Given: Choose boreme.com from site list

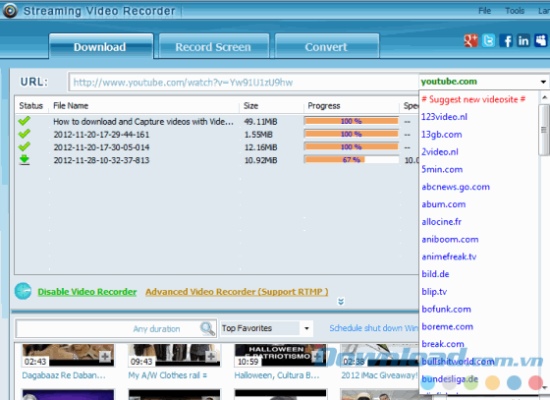Looking at the screenshot, I should click(447, 327).
